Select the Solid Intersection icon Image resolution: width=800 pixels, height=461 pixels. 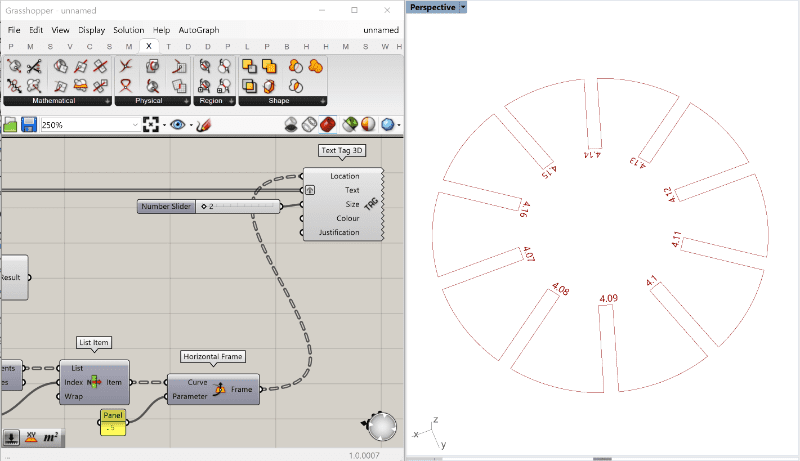295,86
